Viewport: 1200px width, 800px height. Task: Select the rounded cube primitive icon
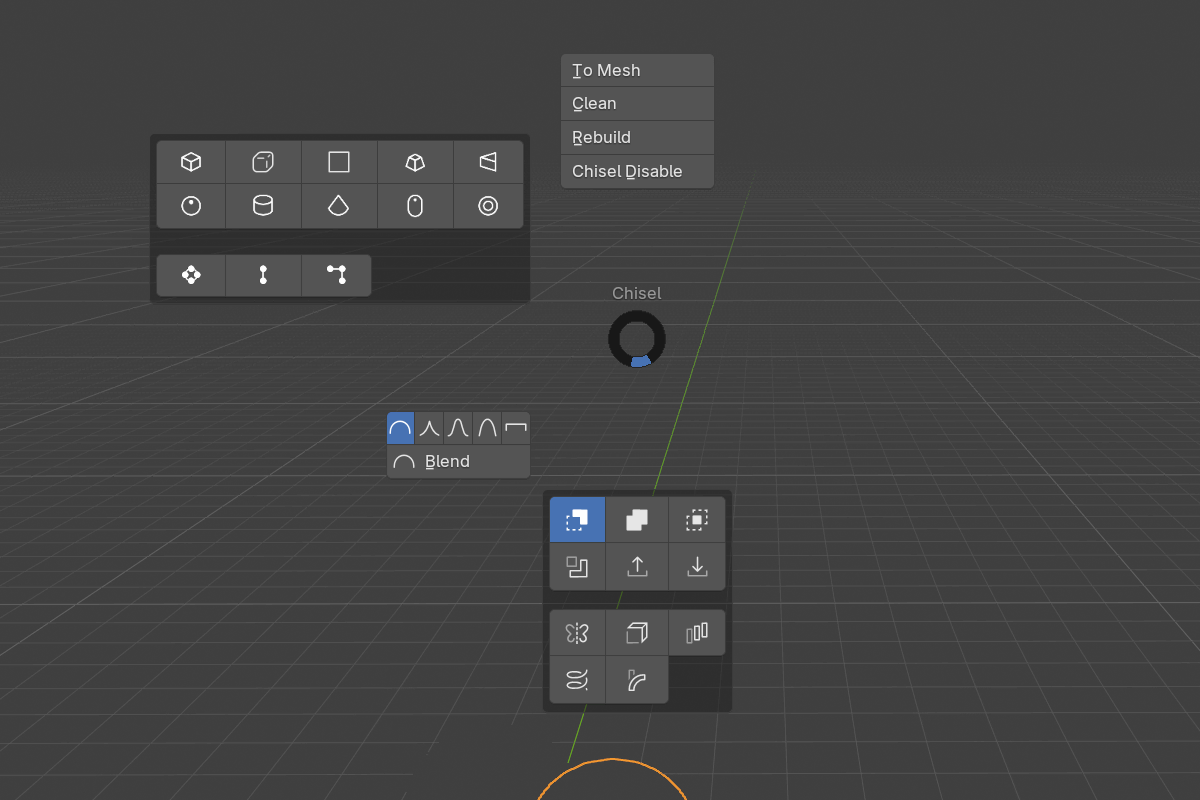pos(263,162)
